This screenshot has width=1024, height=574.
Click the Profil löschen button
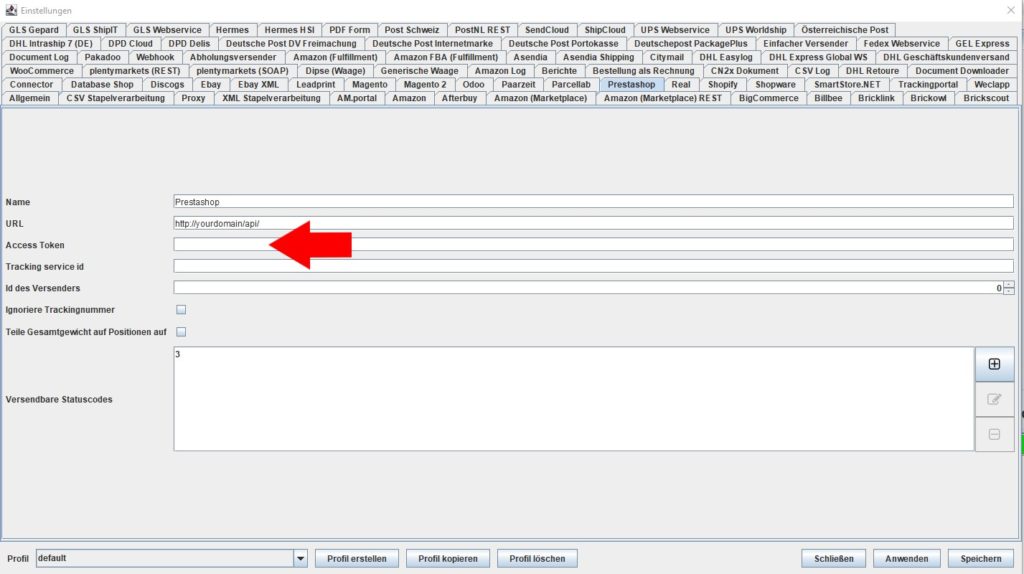point(537,558)
